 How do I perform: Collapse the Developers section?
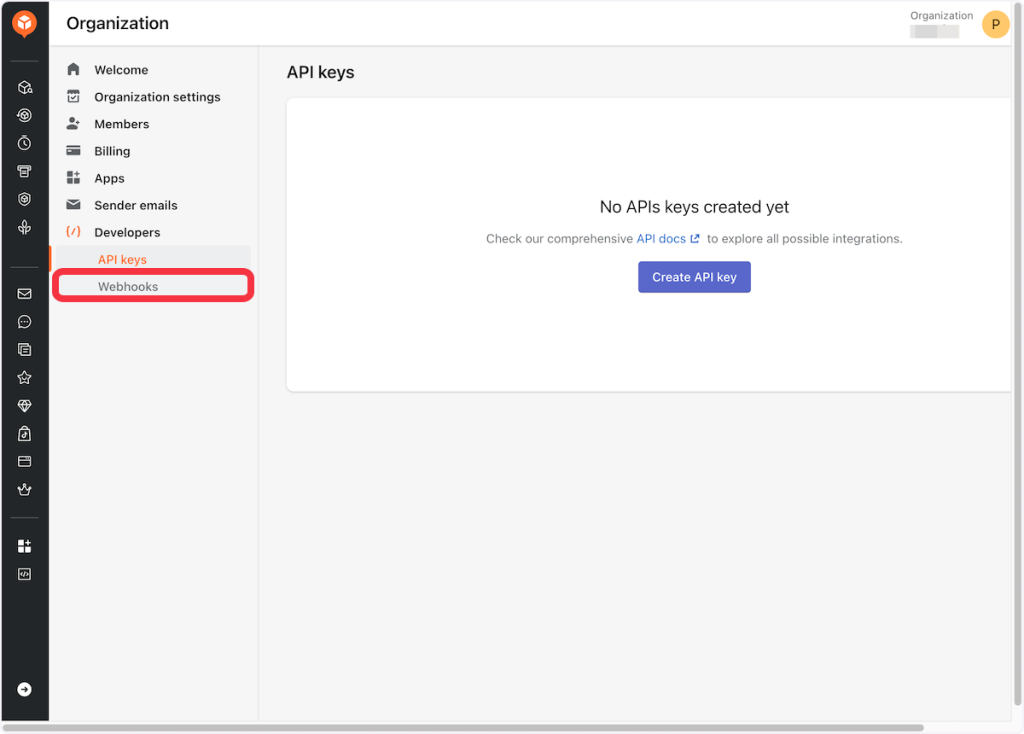(127, 232)
